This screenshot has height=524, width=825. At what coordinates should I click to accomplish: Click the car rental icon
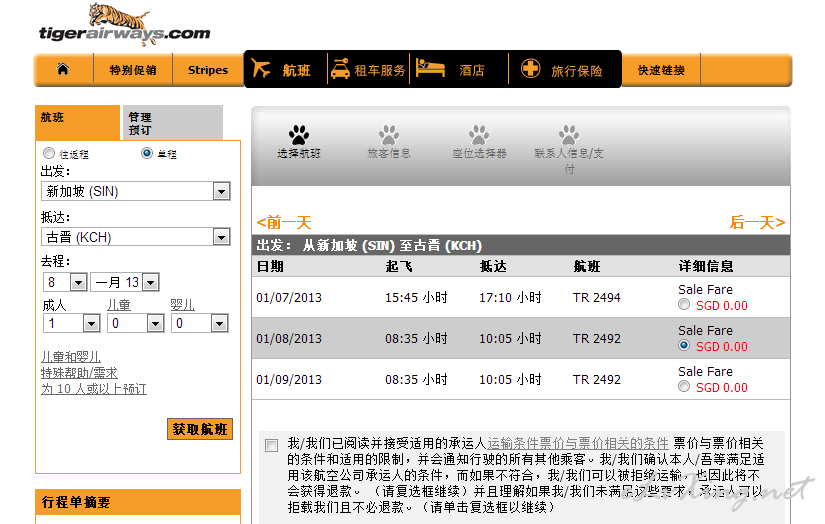coord(340,69)
